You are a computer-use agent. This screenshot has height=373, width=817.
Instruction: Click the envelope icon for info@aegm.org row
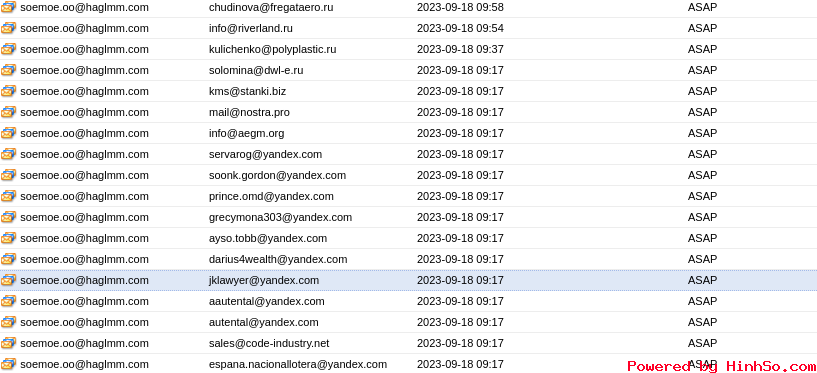click(8, 133)
